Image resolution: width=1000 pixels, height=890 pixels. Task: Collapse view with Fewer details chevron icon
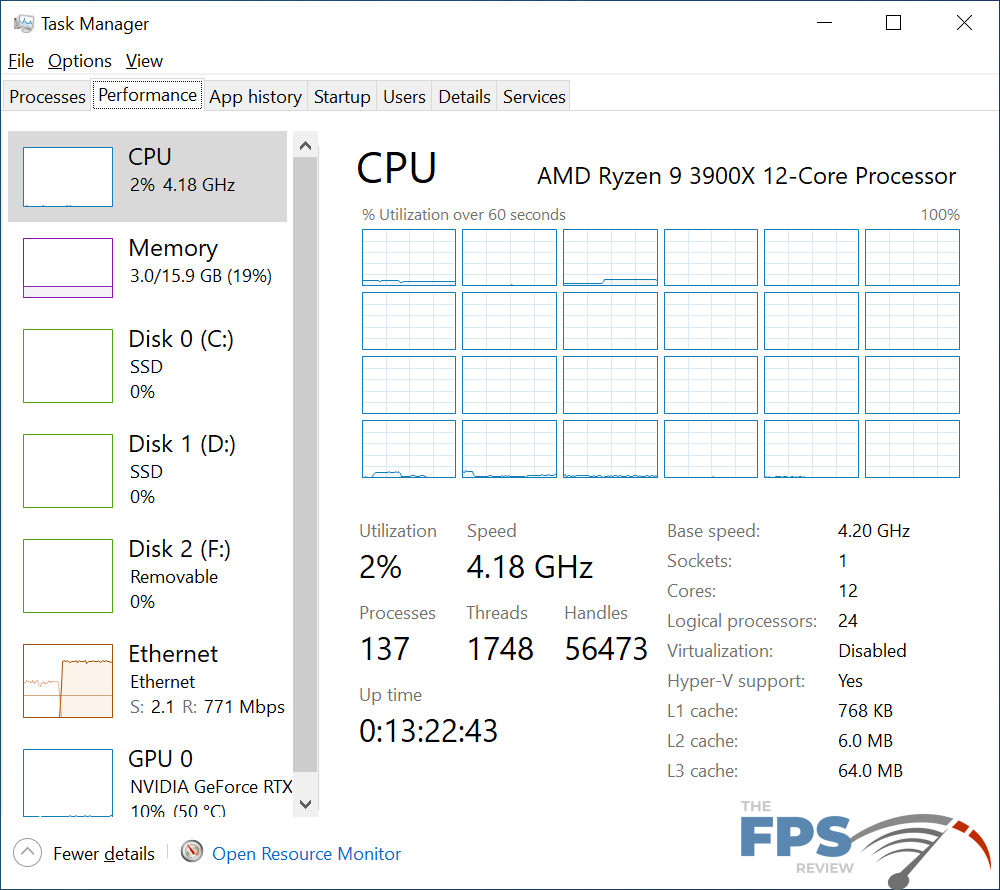coord(27,852)
